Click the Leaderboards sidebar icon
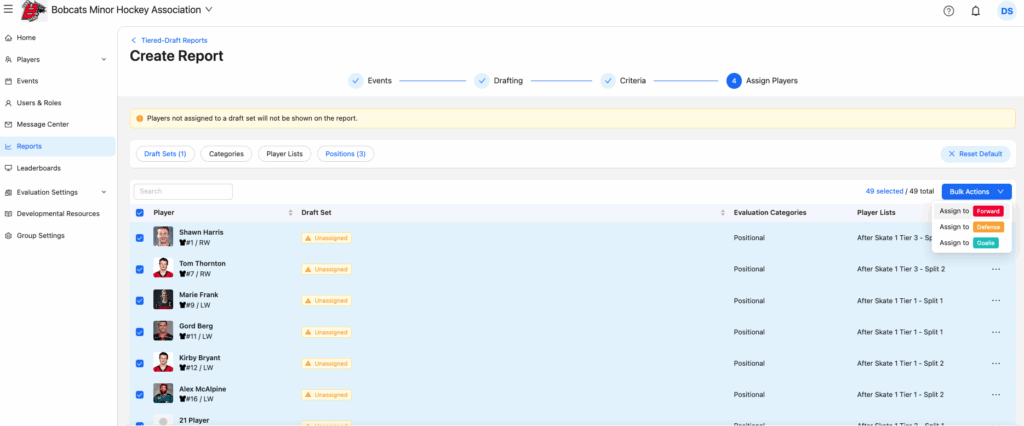The image size is (1024, 426). [x=9, y=168]
